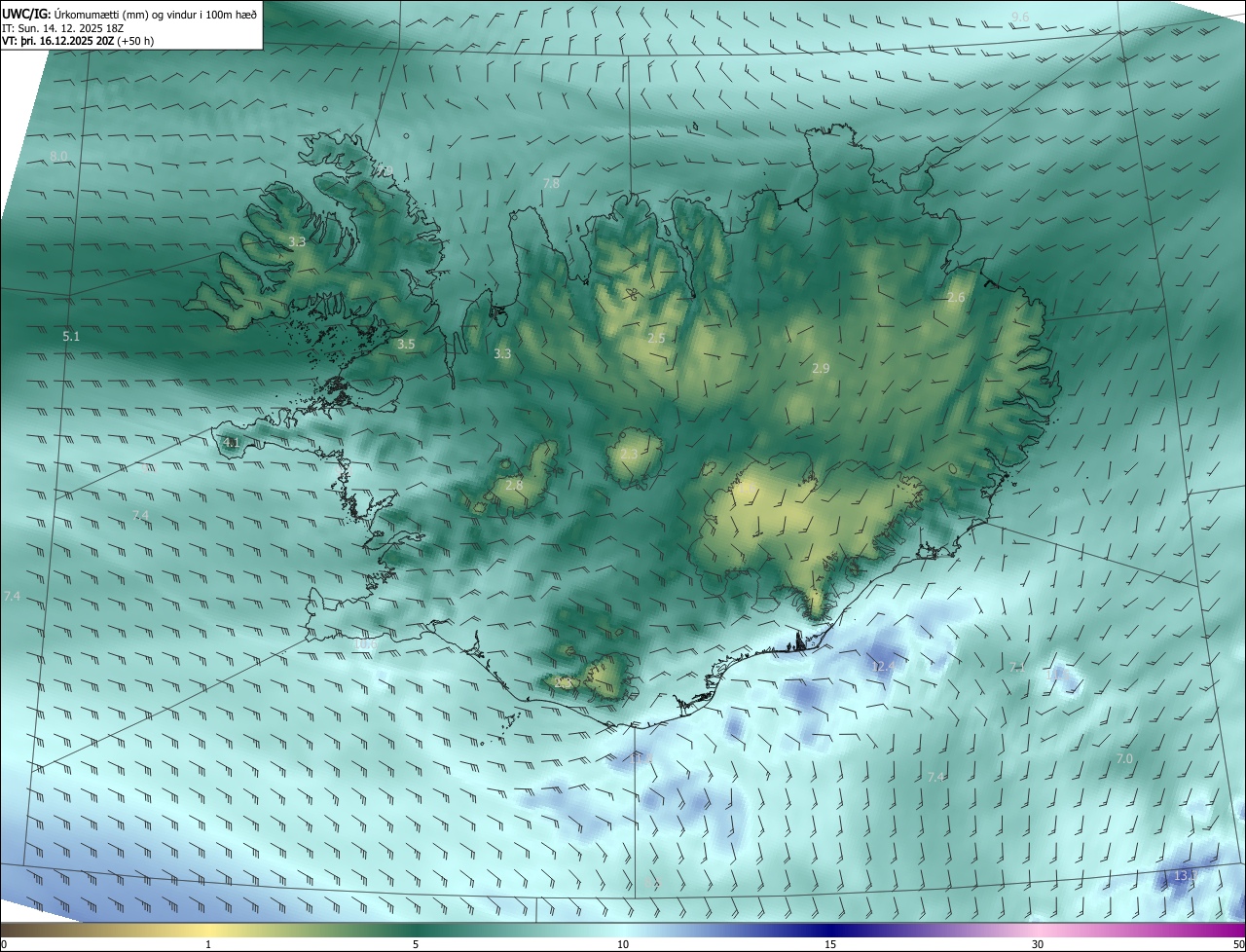Click the initial time line "IT: Sun. 14. 12. 2025 18Z"
Screen dimensions: 1246x952
click(x=61, y=29)
